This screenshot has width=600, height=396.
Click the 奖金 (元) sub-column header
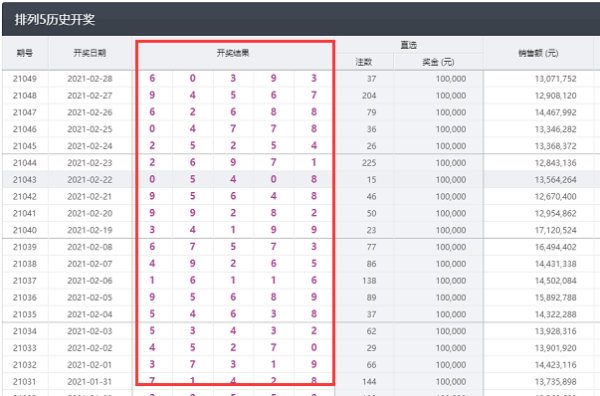[x=438, y=62]
